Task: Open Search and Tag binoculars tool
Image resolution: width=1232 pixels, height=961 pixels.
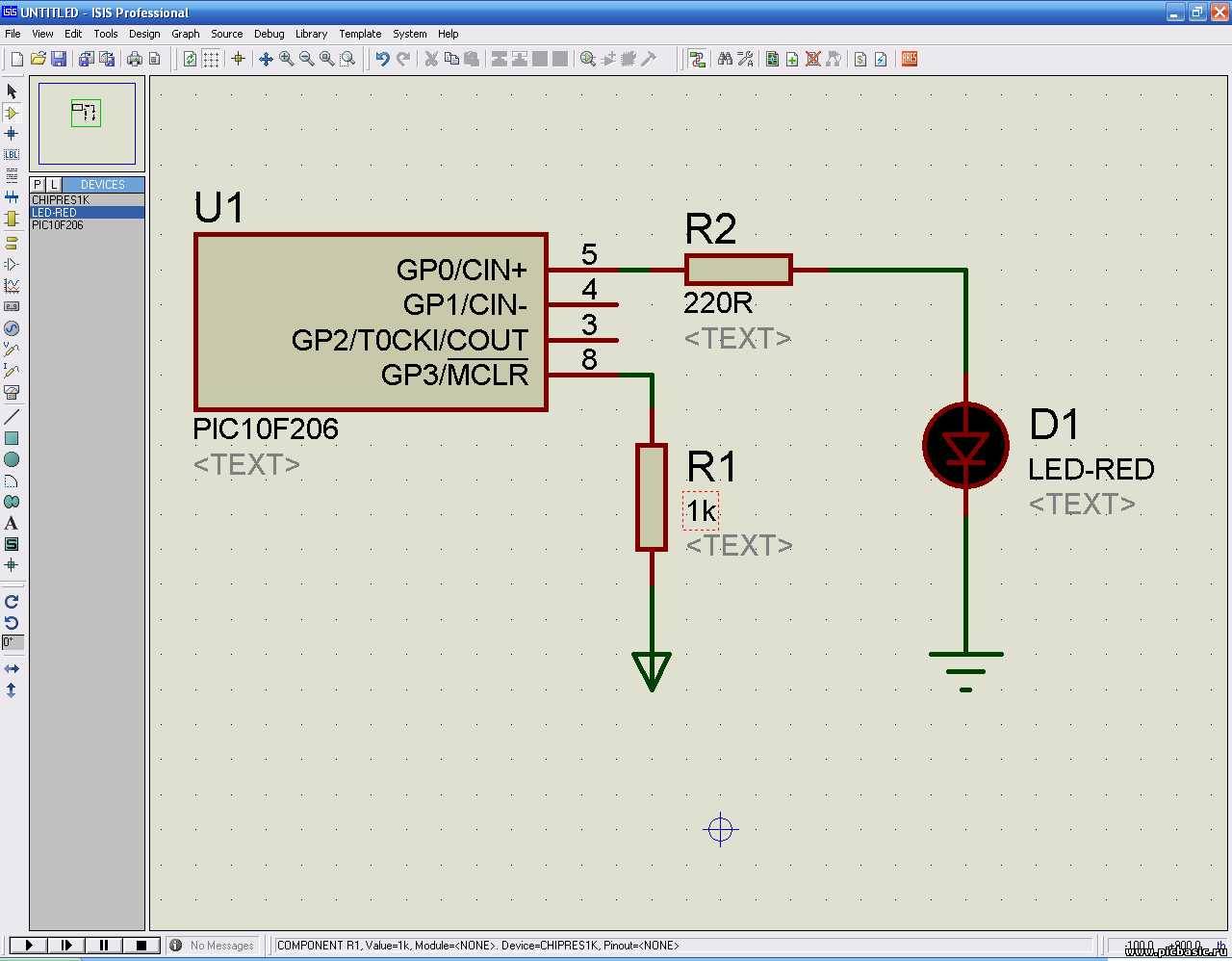Action: 725,59
